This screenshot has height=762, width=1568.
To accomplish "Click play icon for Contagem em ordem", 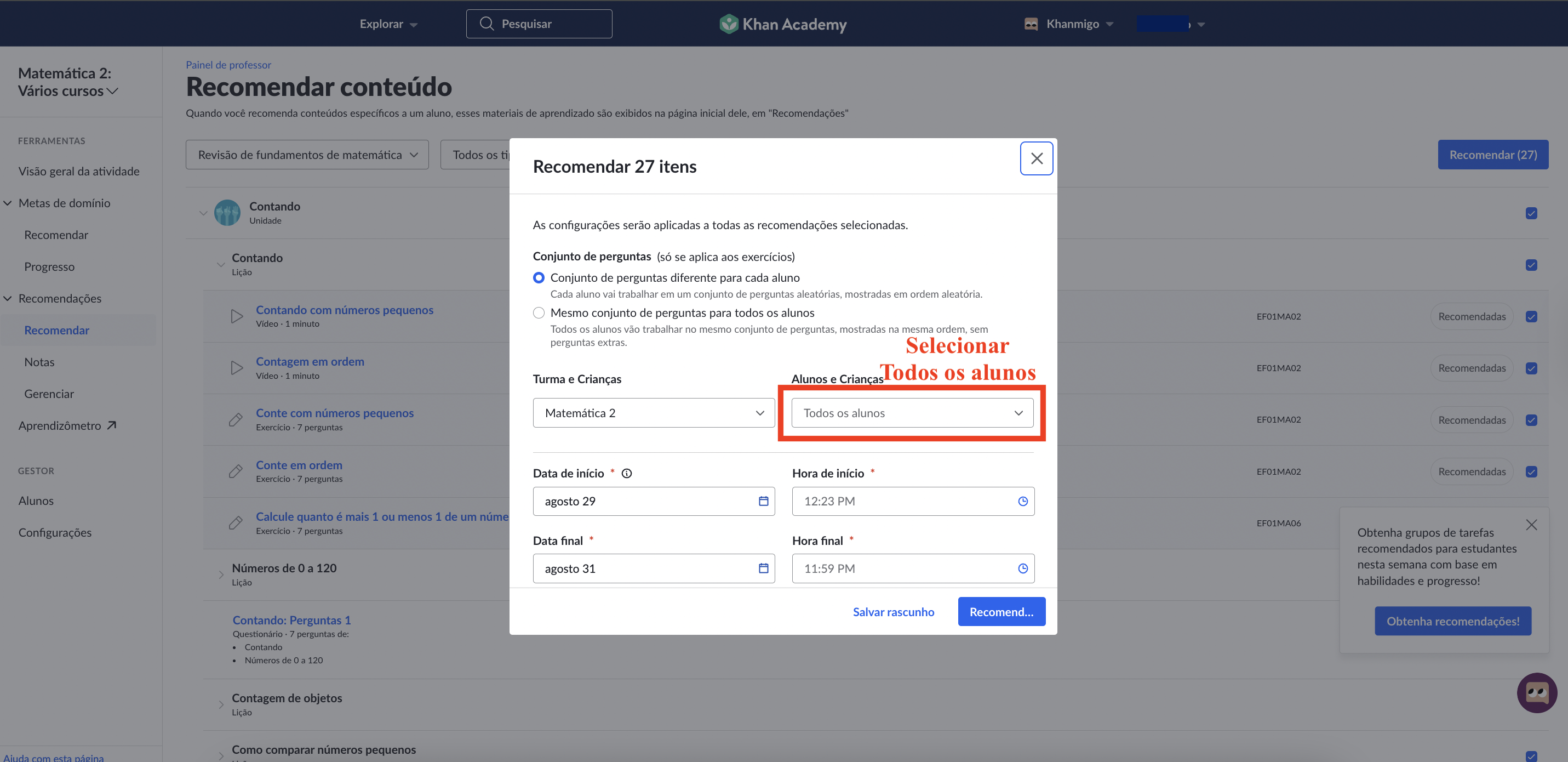I will (x=236, y=368).
